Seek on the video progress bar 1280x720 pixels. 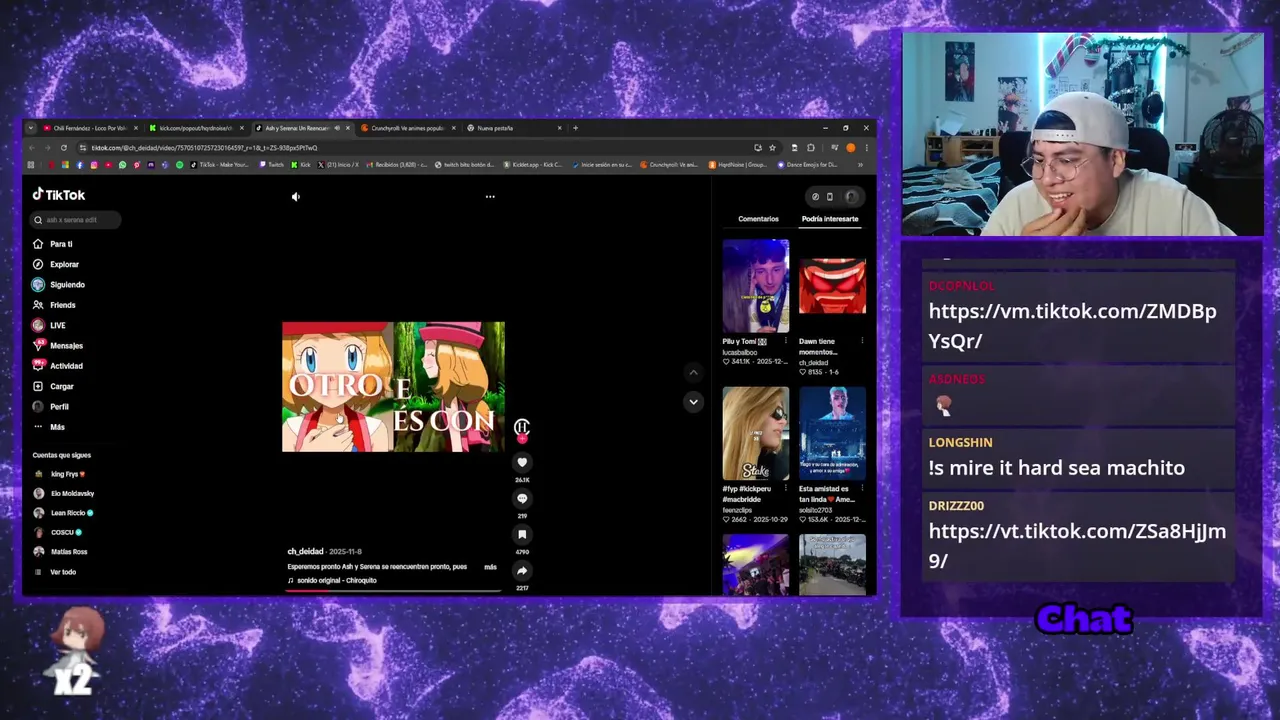[394, 590]
